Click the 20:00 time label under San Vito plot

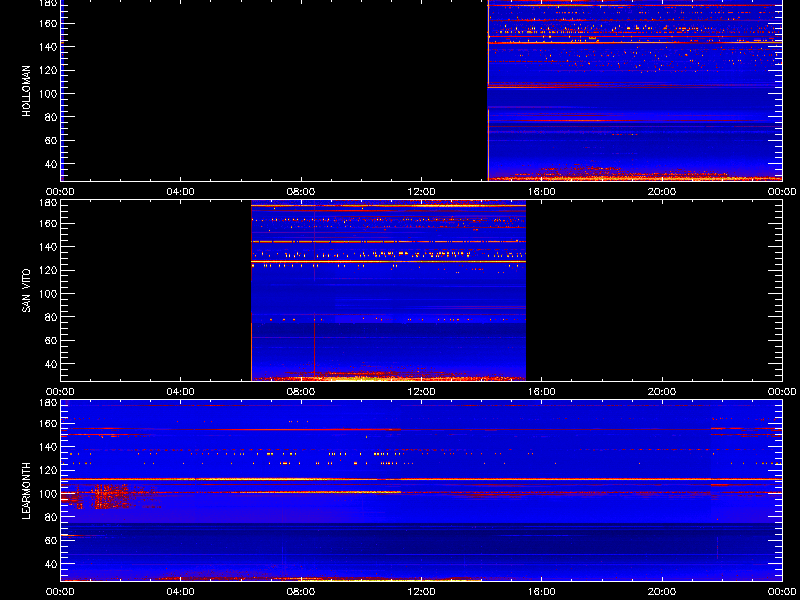point(662,392)
